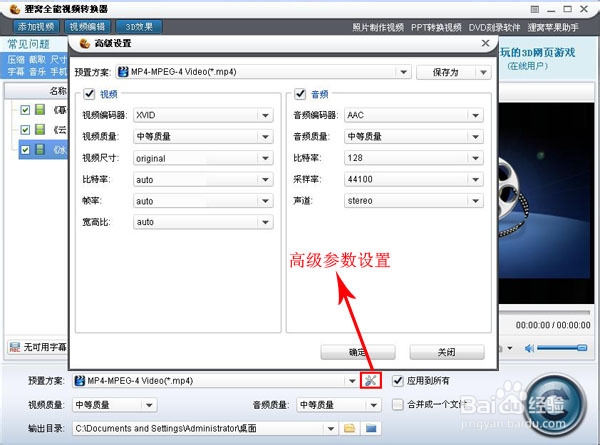Click the subtitle icon labeled 无可用字幕
The width and height of the screenshot is (600, 445).
(15, 347)
